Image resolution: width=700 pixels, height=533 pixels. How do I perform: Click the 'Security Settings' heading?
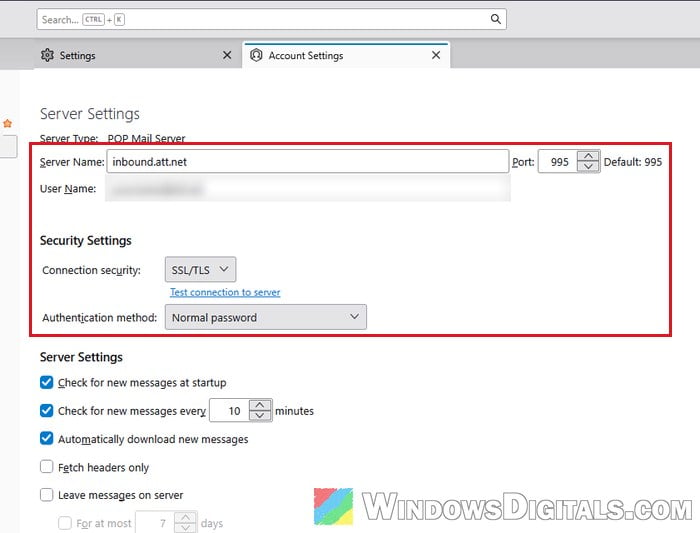[86, 241]
